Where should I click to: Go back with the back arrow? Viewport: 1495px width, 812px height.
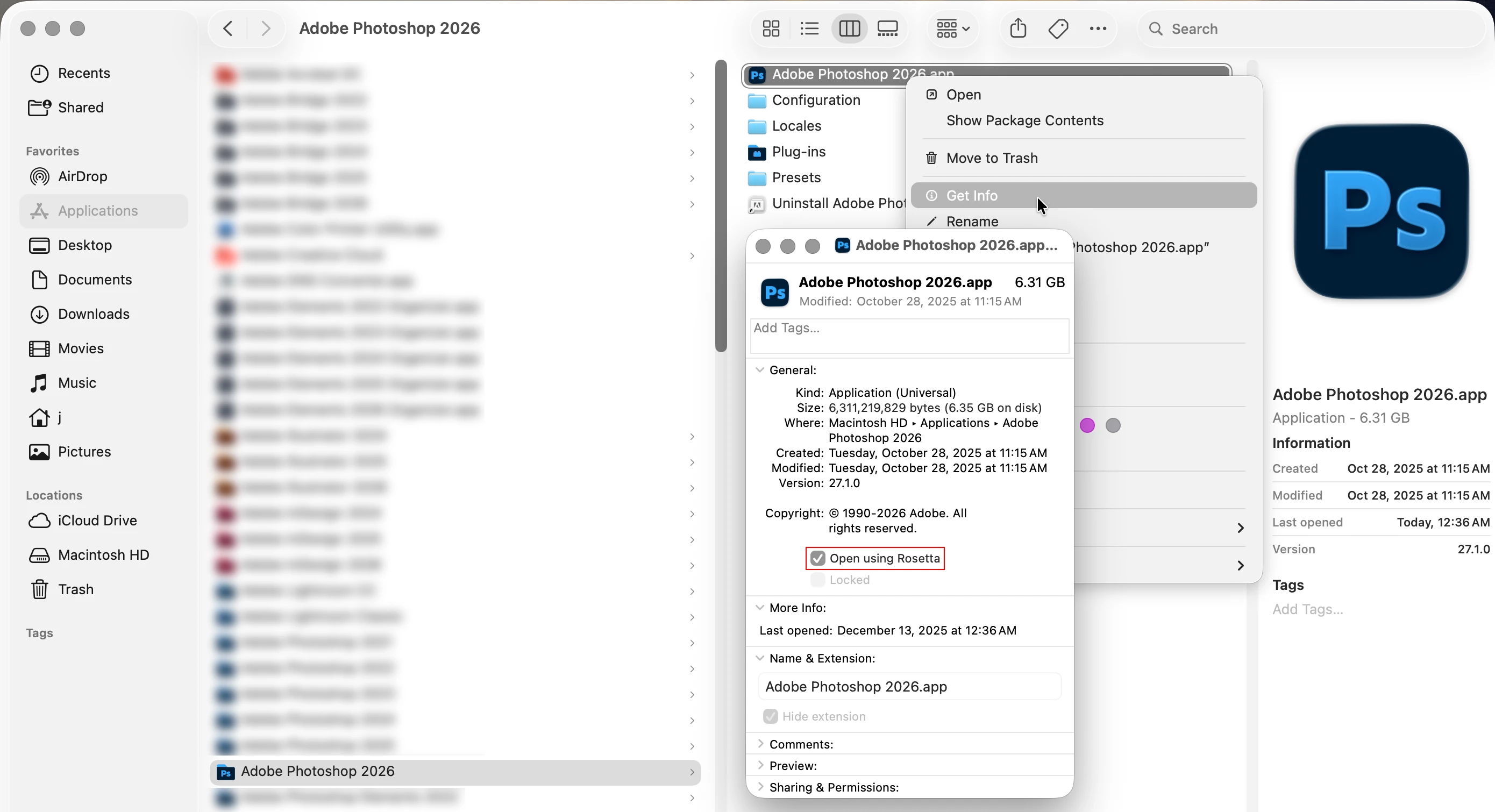pos(228,29)
